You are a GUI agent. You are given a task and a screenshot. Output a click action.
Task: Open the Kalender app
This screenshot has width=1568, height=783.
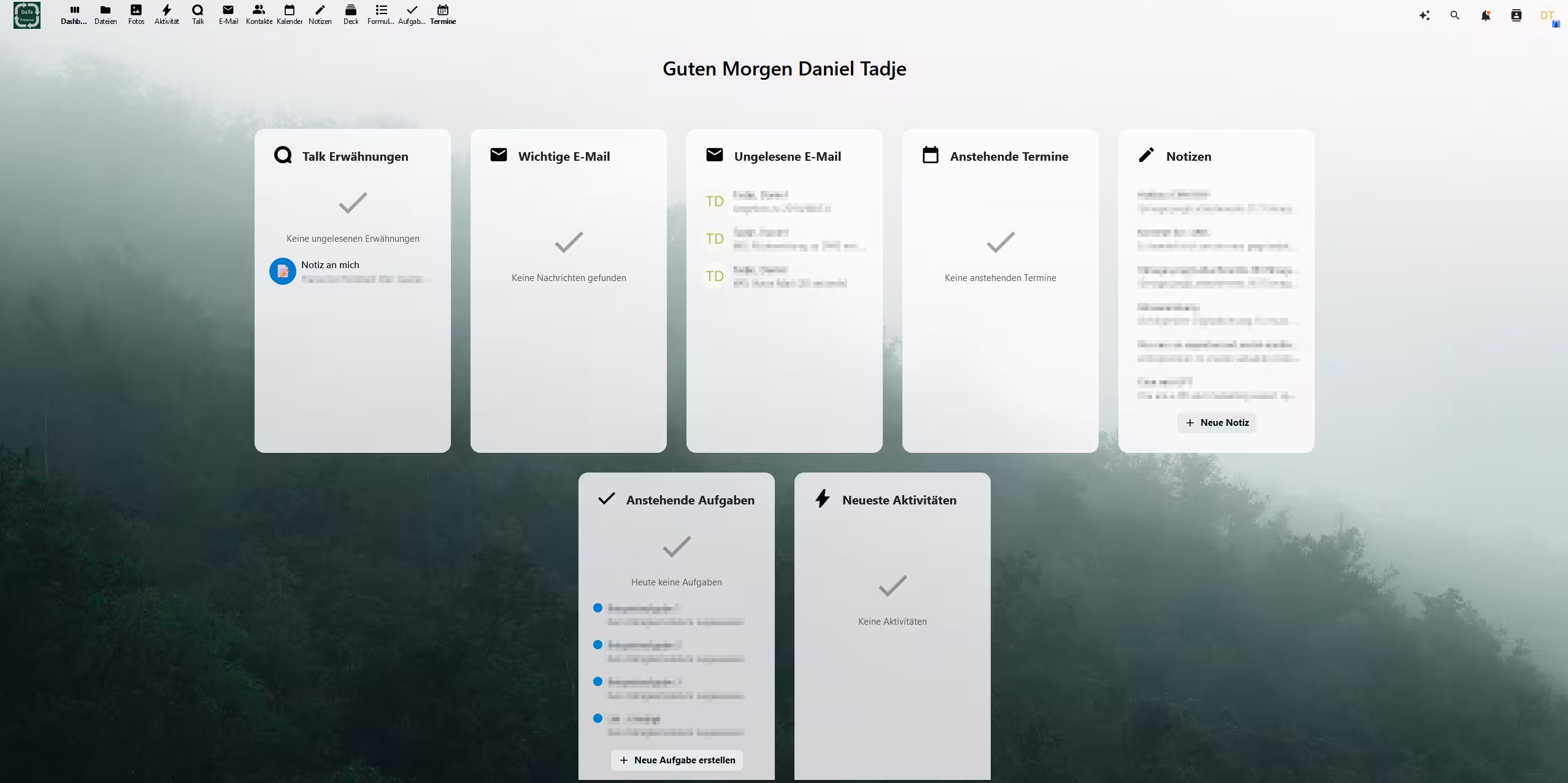[x=289, y=13]
